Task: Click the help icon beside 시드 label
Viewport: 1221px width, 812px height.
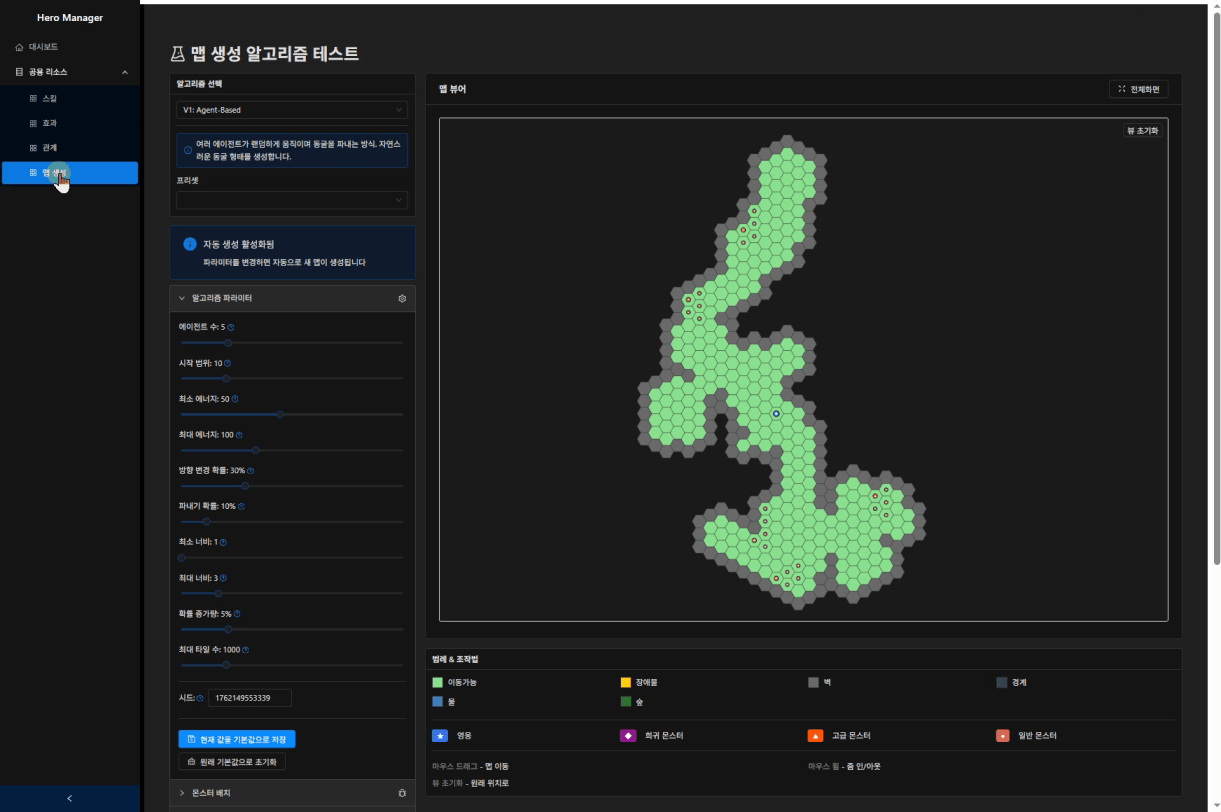Action: 200,698
